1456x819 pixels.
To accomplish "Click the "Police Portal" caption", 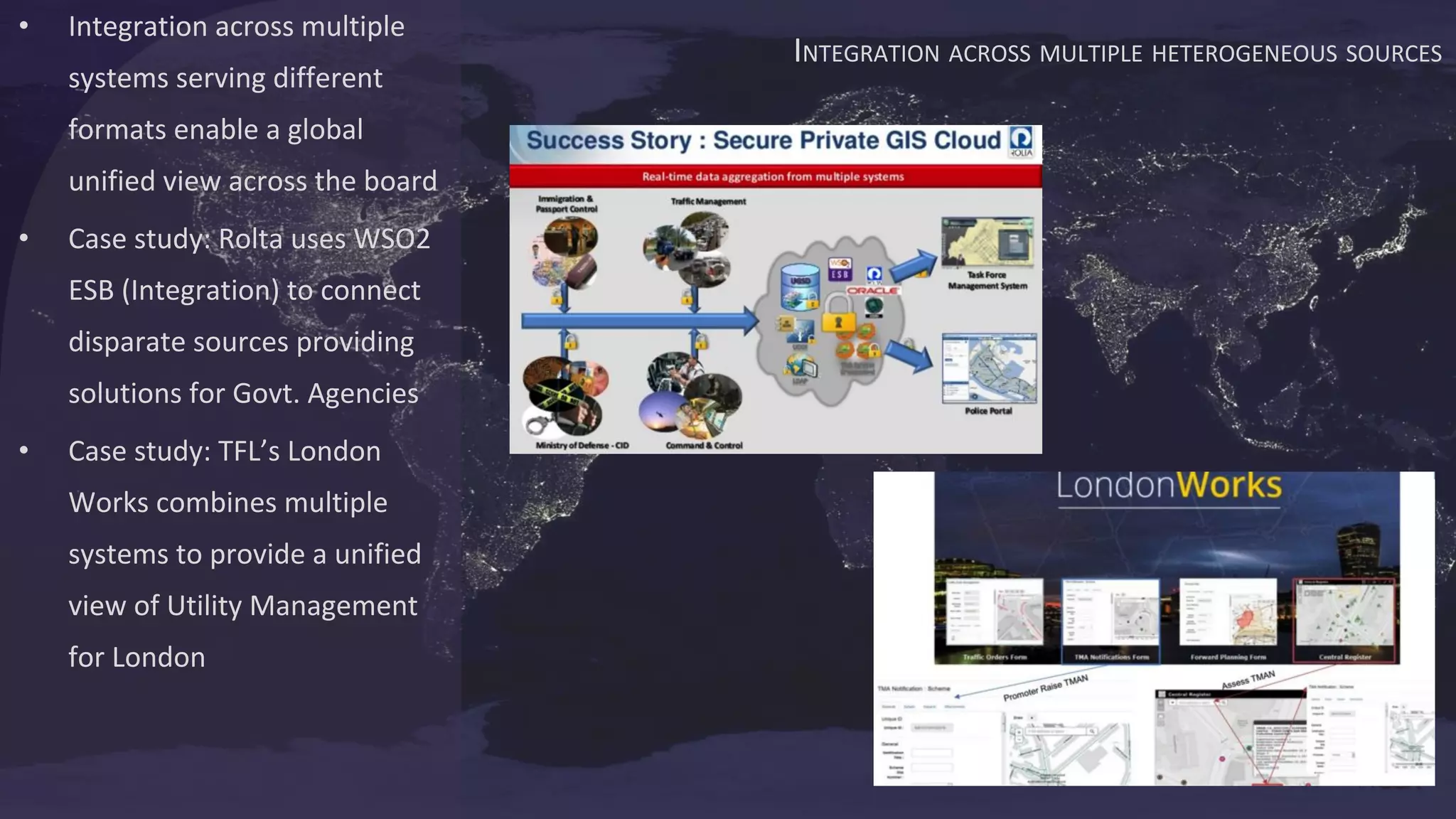I will coord(988,411).
